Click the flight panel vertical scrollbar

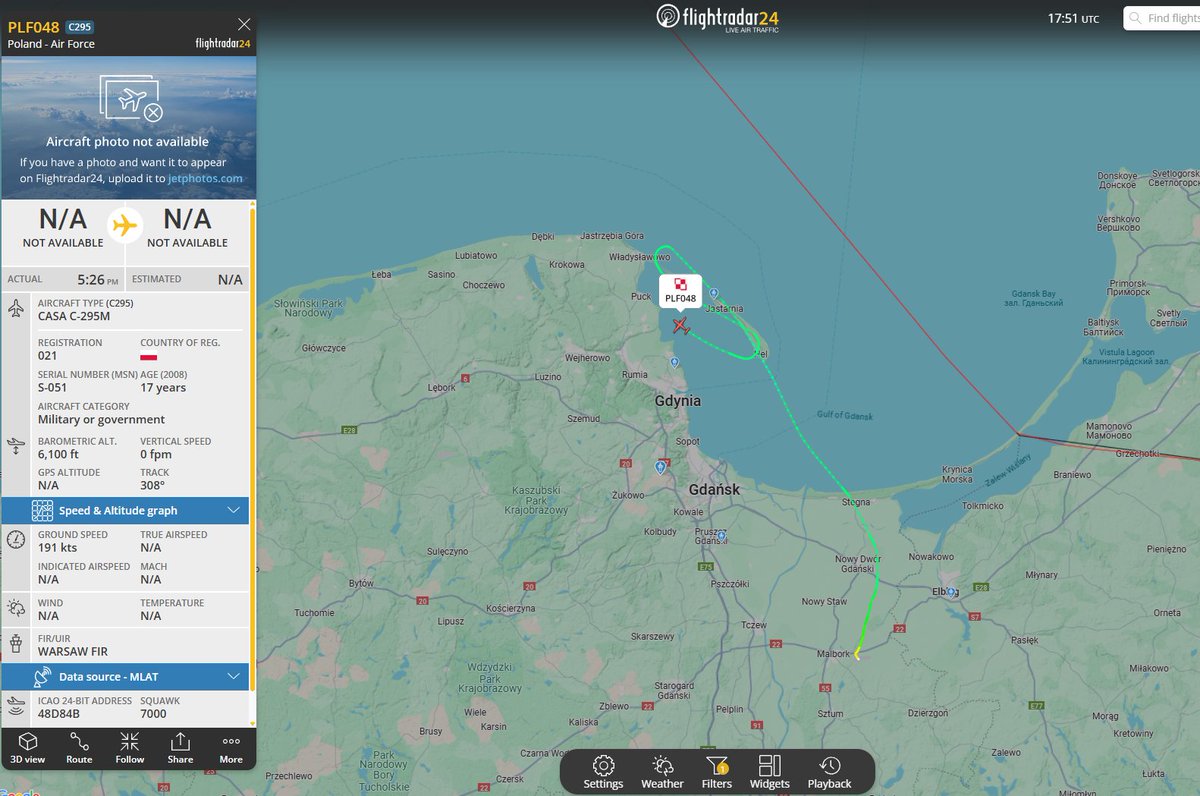pos(252,448)
